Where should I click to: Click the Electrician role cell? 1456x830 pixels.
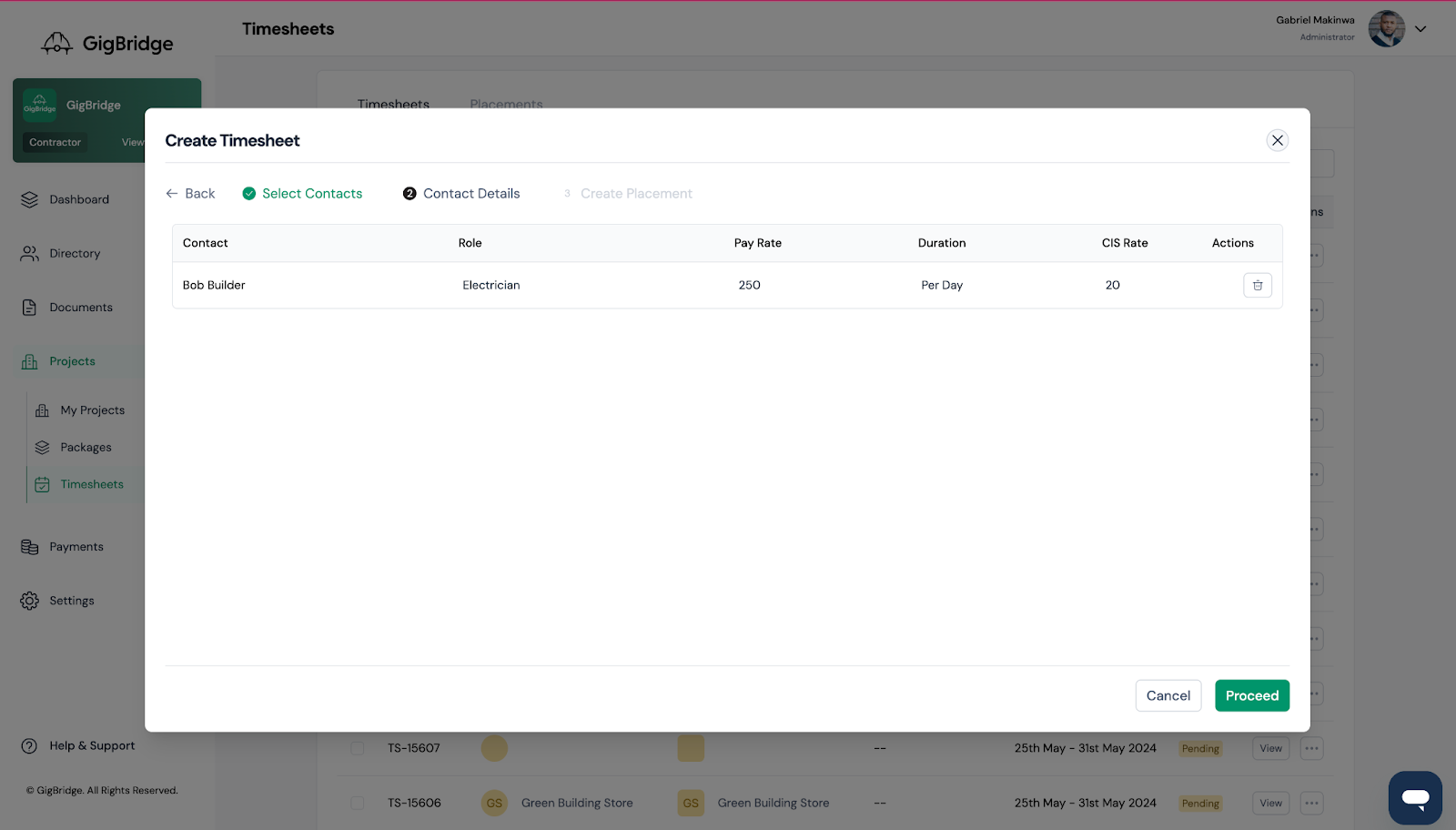click(491, 285)
